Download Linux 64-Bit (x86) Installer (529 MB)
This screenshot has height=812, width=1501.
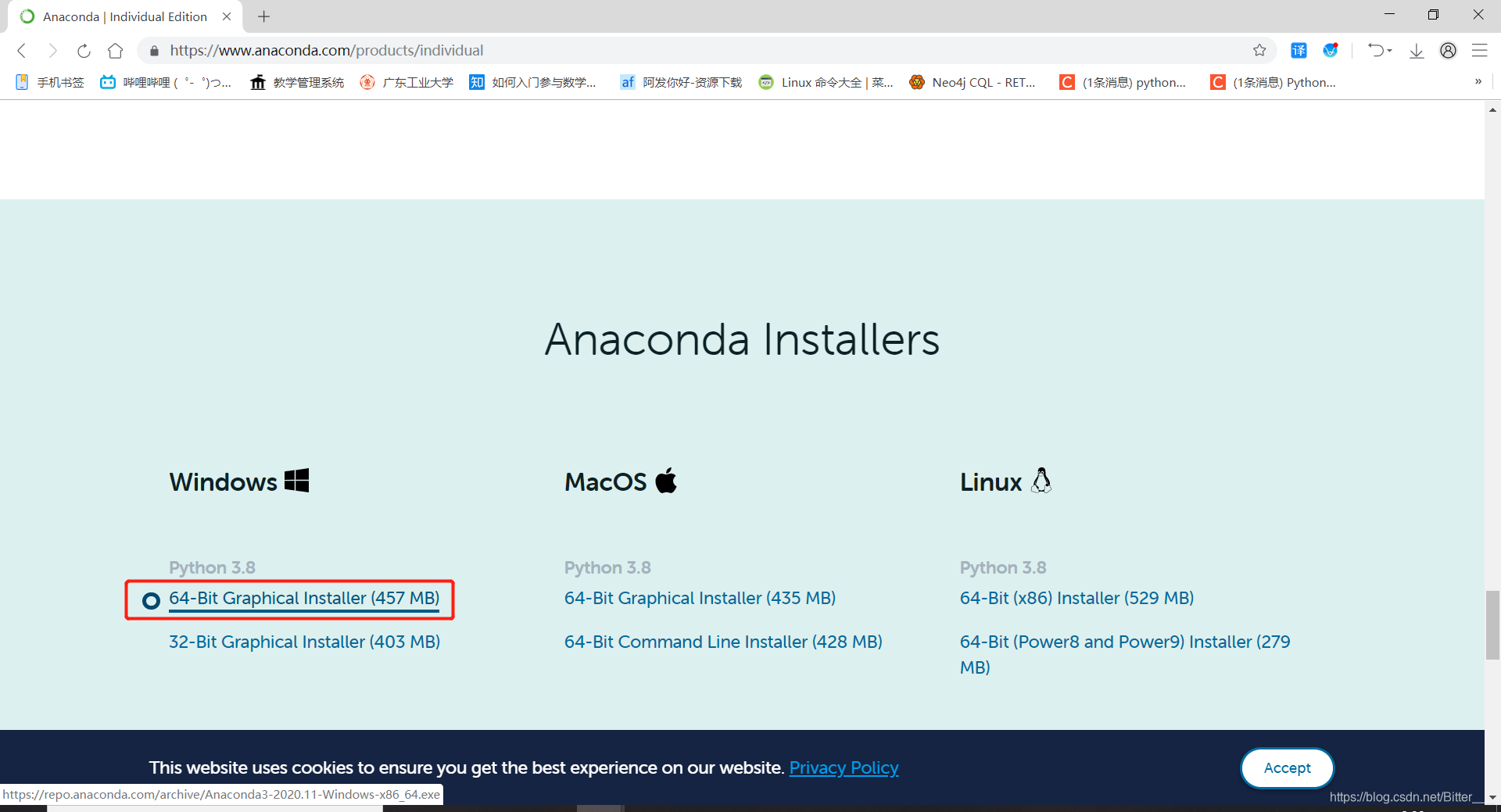tap(1076, 599)
